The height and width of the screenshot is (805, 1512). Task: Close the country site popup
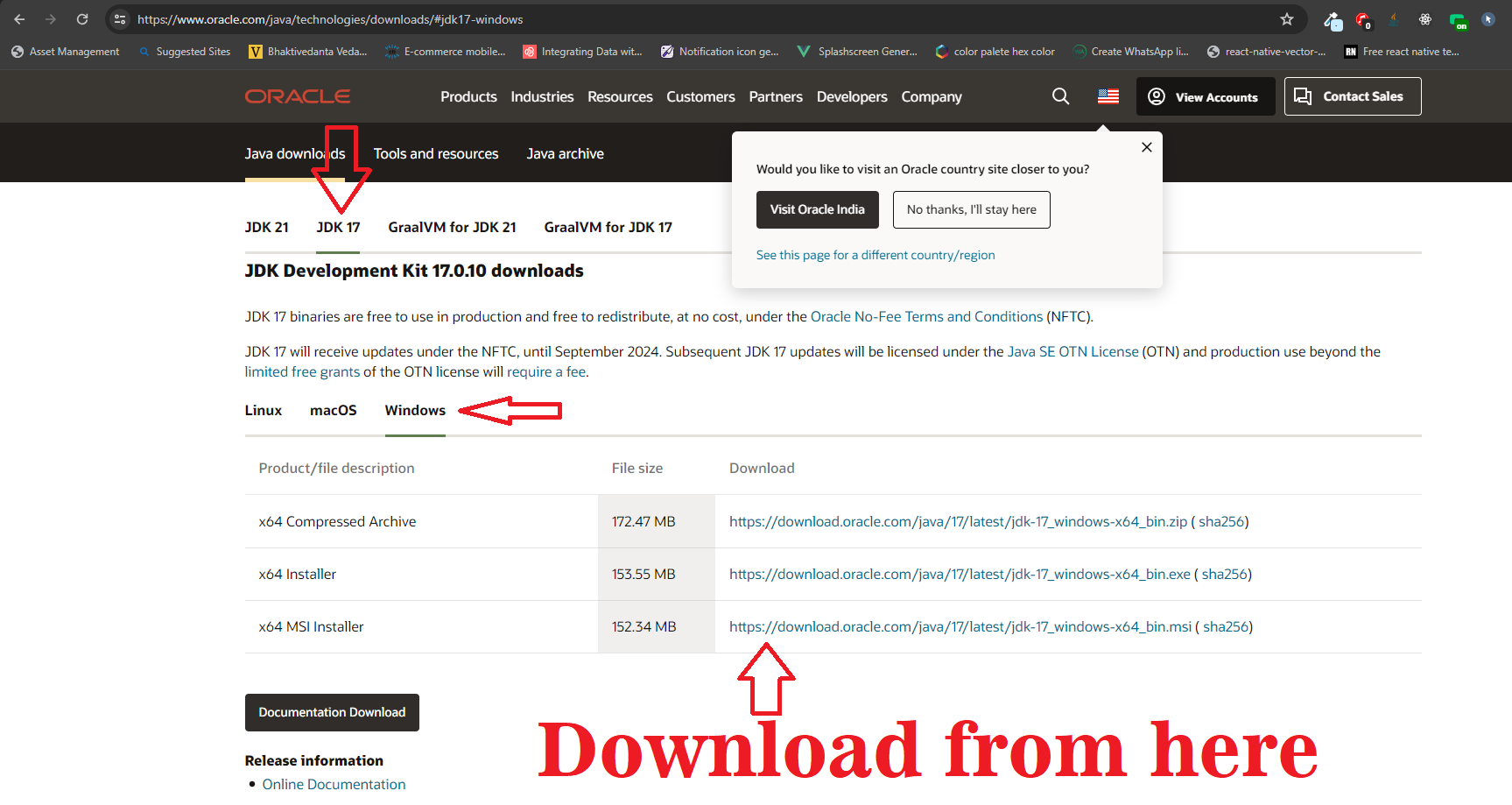point(1146,147)
